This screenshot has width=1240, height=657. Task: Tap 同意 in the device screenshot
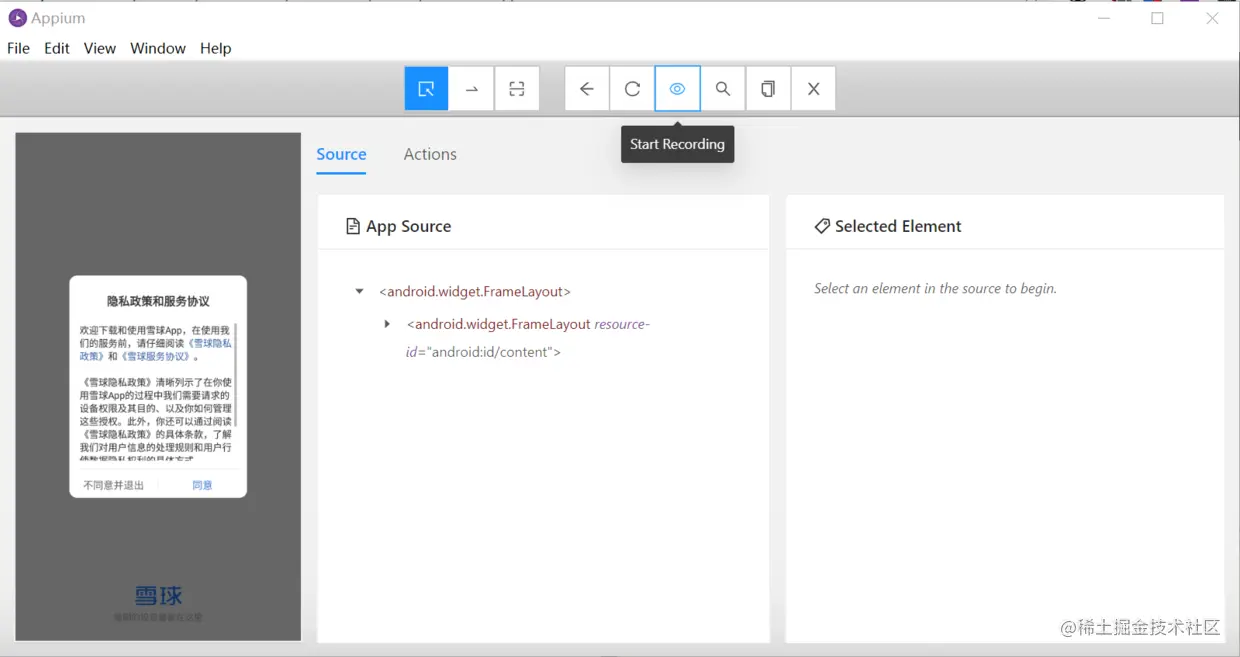(202, 485)
